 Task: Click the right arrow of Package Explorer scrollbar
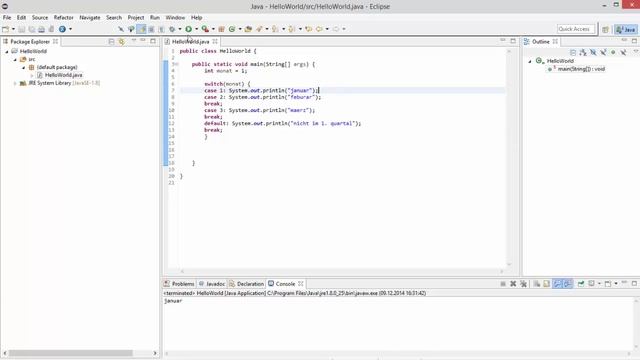click(x=155, y=353)
